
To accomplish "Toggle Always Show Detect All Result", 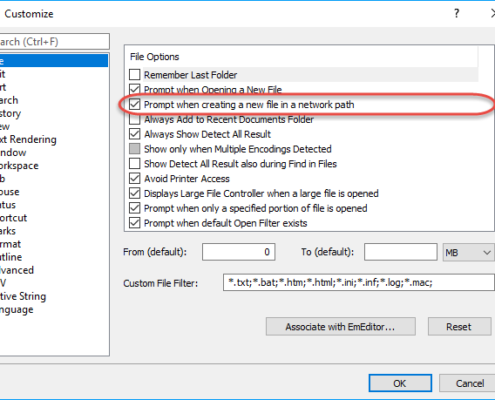I will pos(135,134).
